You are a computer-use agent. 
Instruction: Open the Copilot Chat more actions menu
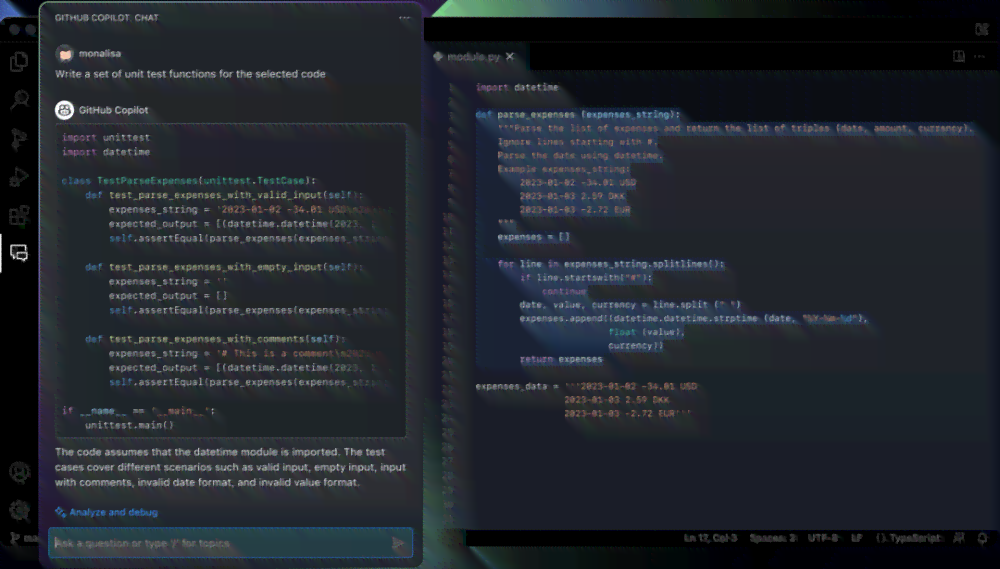(404, 18)
